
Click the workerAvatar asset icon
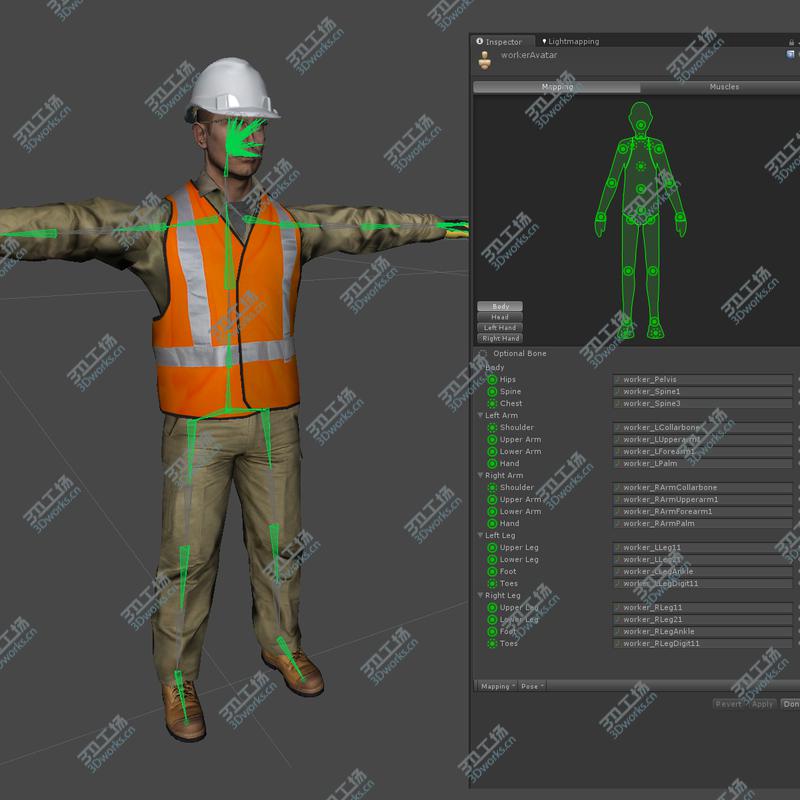[x=485, y=60]
